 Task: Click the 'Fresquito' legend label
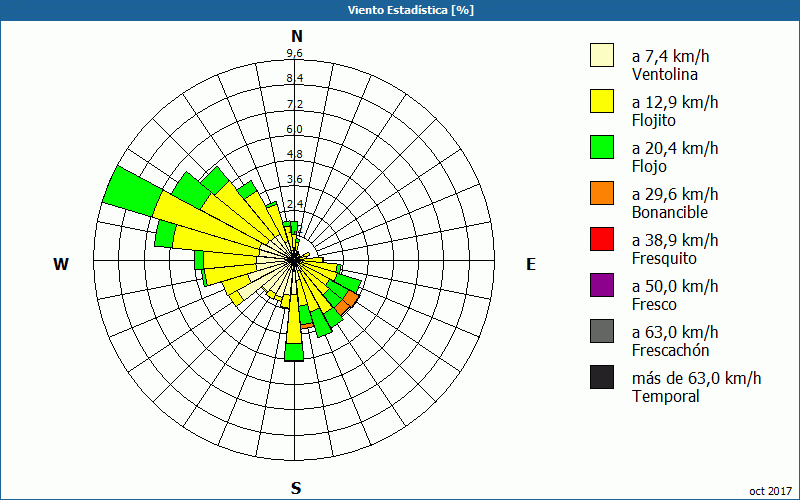click(664, 259)
